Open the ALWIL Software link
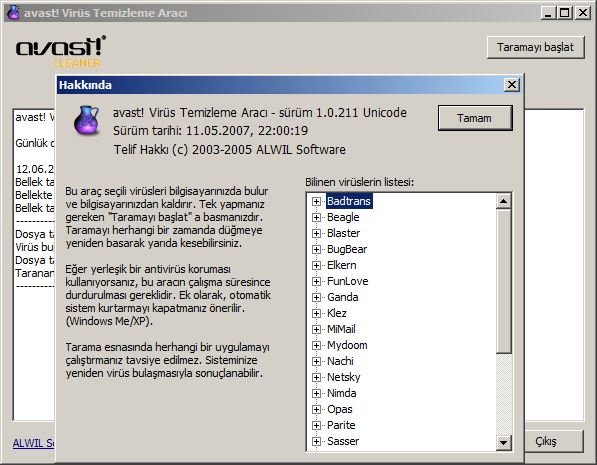This screenshot has width=597, height=465. pyautogui.click(x=34, y=443)
